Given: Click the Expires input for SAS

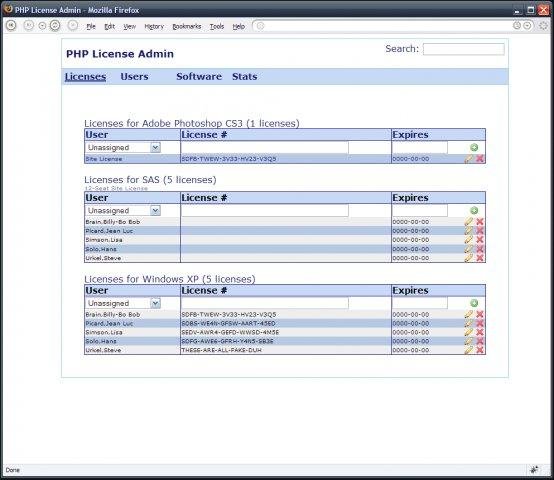Looking at the screenshot, I should pyautogui.click(x=420, y=211).
